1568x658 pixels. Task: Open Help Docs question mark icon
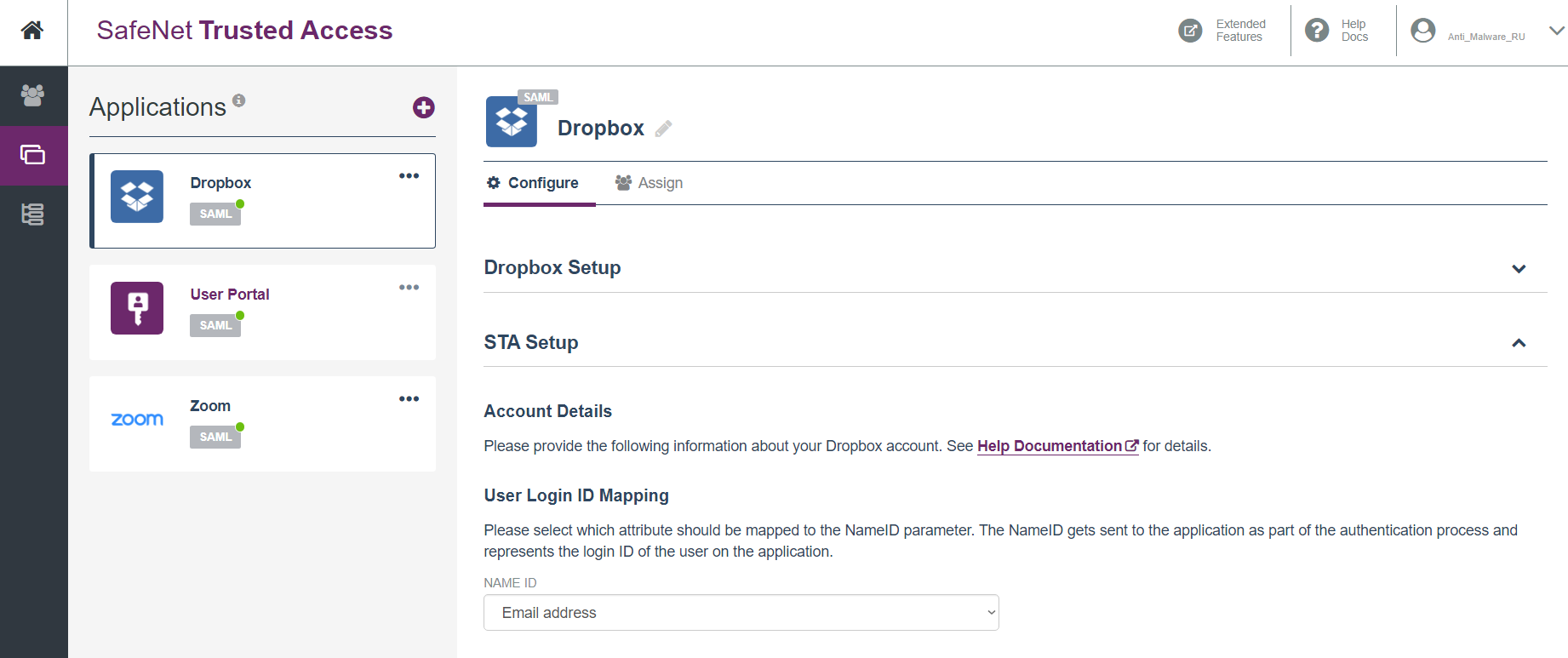pyautogui.click(x=1317, y=31)
